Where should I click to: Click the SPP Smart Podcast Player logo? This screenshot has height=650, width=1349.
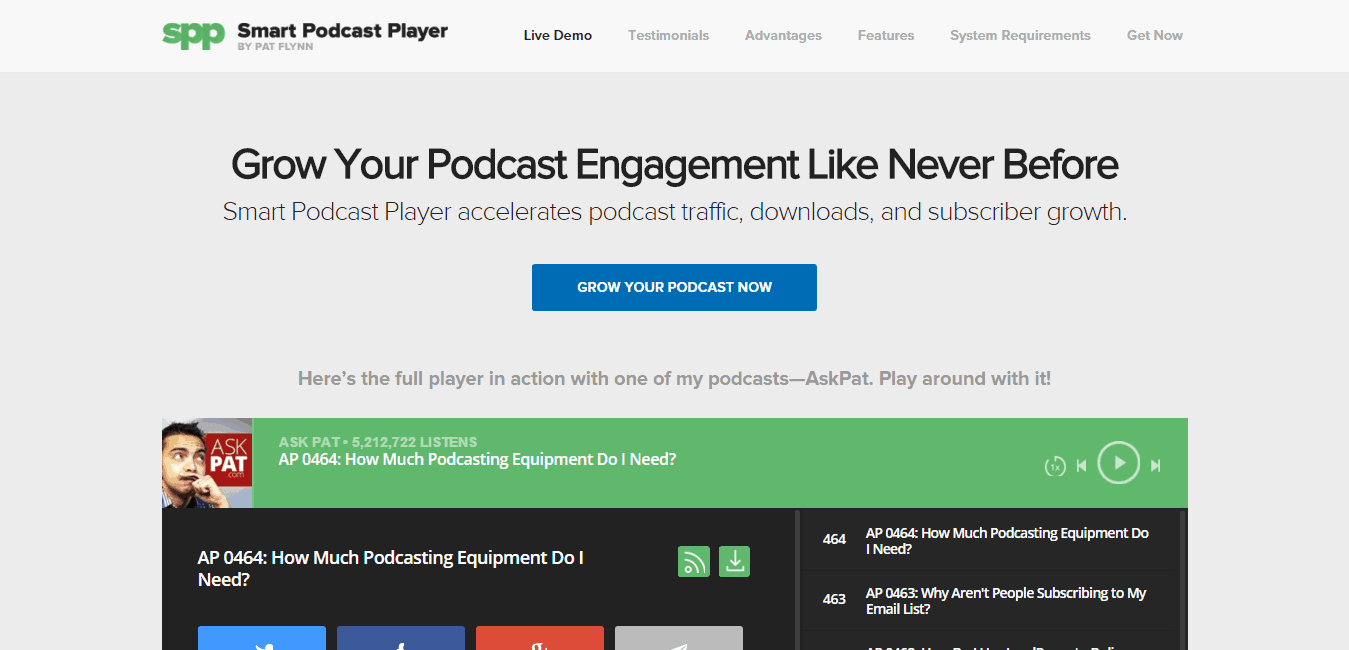pyautogui.click(x=305, y=35)
